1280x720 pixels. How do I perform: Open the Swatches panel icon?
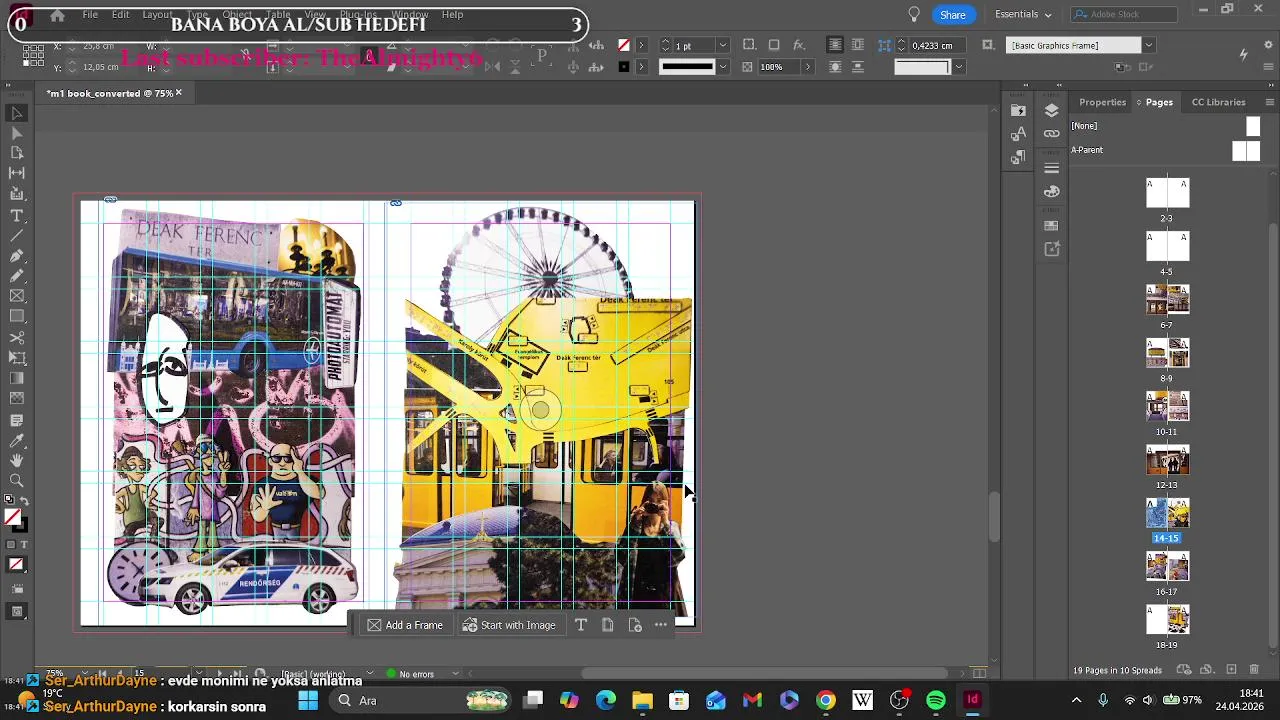coord(1051,226)
